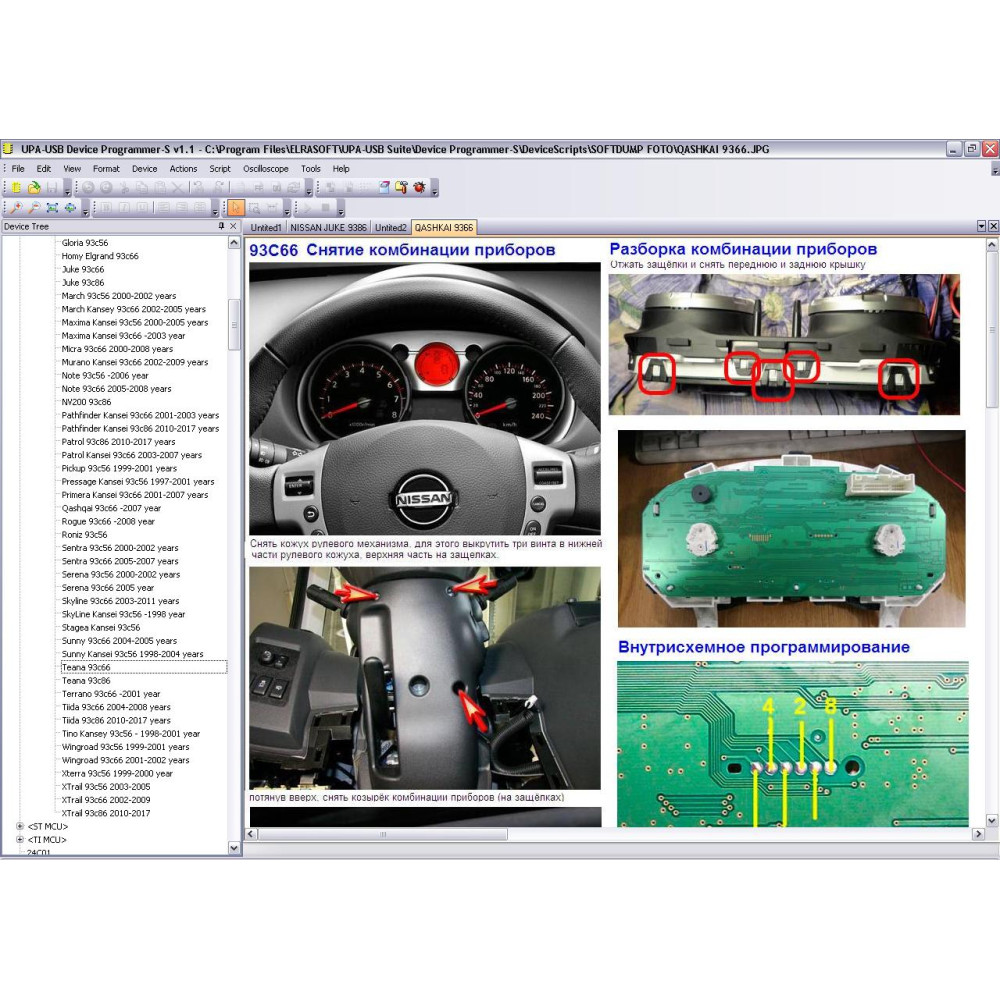Click the Device Tree scrollbar up arrow
Screen dimensions: 1000x1000
click(x=234, y=243)
